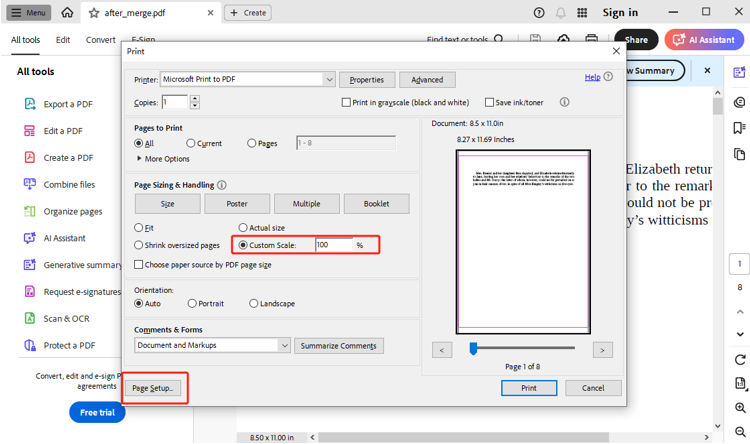Switch to the All tools tab

(25, 40)
